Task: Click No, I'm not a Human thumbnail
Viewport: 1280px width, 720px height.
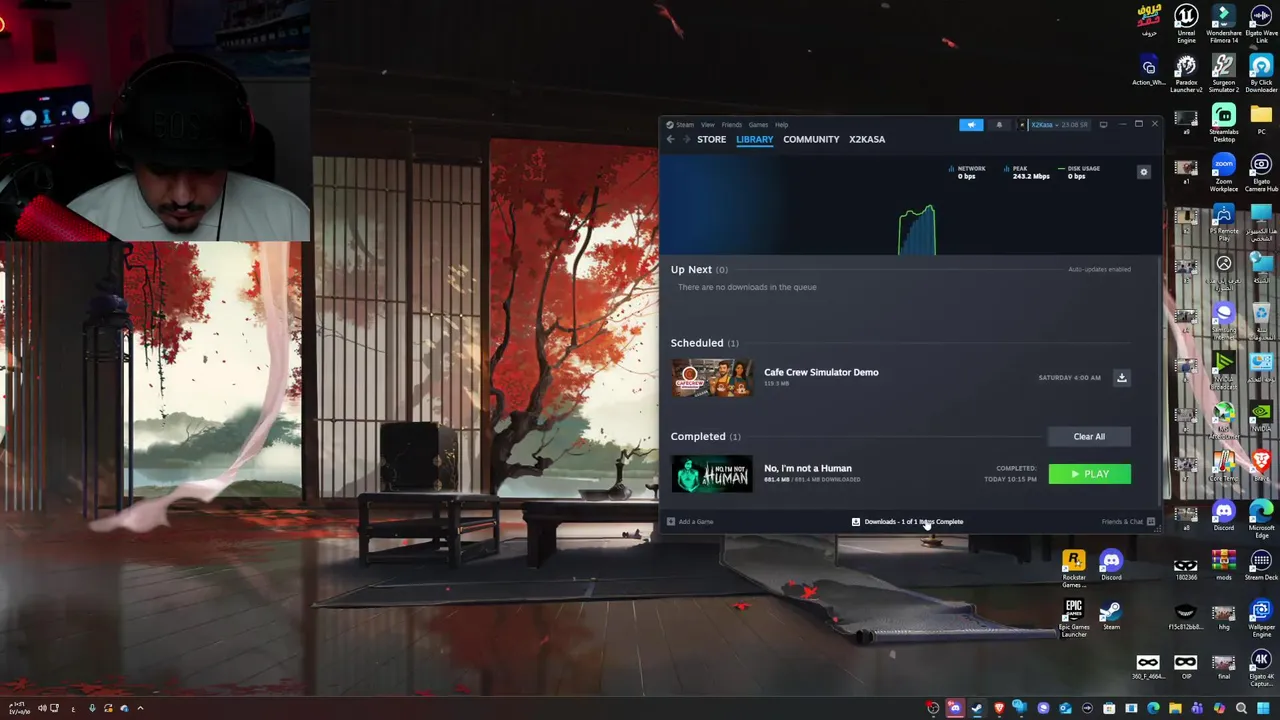Action: coord(712,474)
